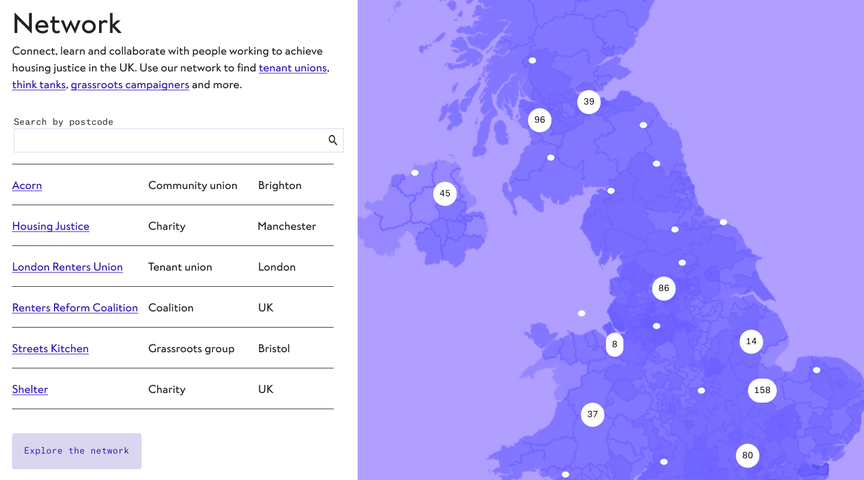
Task: Click the postcode search field
Action: pyautogui.click(x=170, y=140)
